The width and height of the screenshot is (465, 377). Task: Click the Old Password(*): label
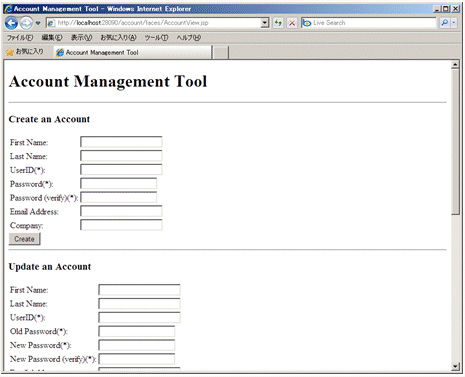(x=39, y=332)
